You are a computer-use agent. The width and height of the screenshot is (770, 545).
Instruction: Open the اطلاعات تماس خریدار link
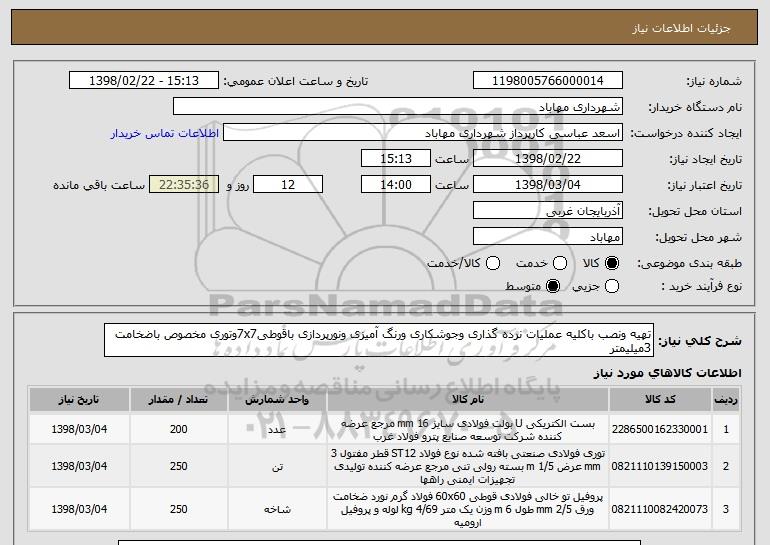pos(165,133)
